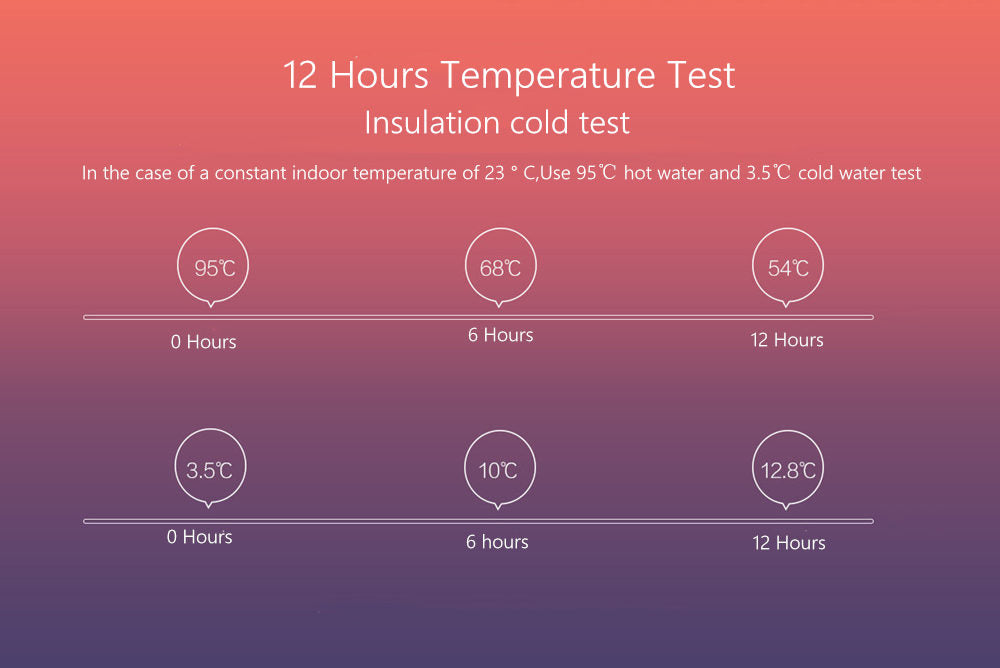Click the 54℃ temperature bubble
The height and width of the screenshot is (668, 1000).
[788, 267]
